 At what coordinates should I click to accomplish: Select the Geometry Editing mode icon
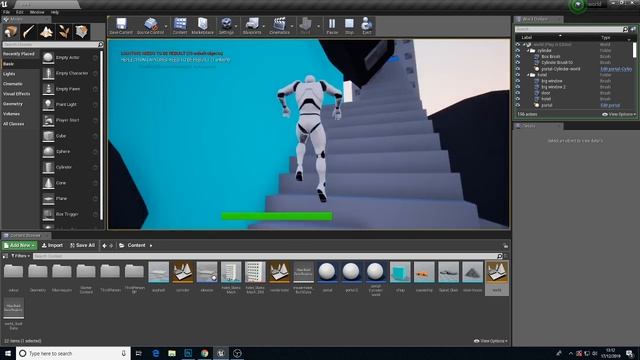point(81,31)
